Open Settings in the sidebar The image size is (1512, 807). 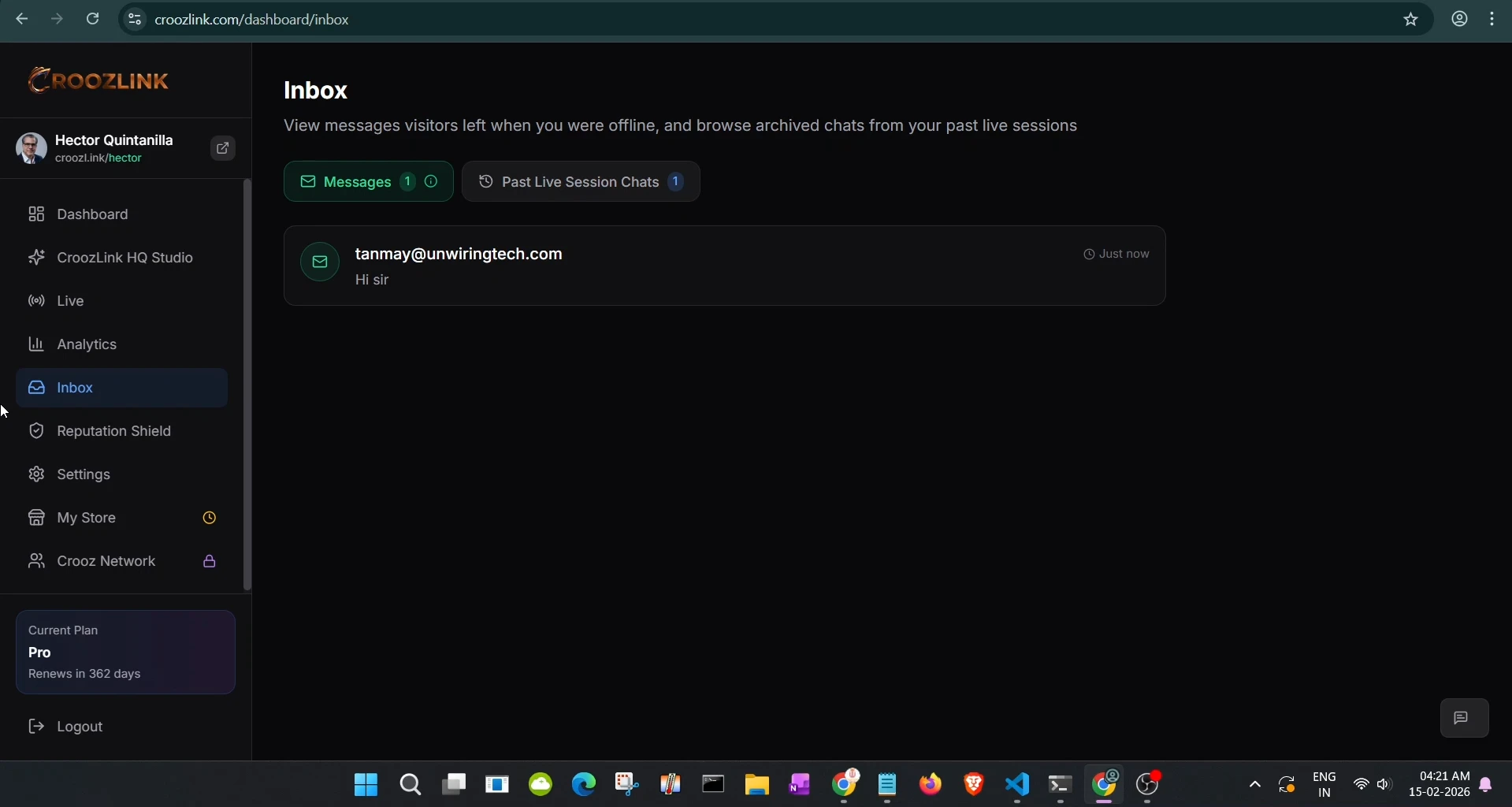84,474
